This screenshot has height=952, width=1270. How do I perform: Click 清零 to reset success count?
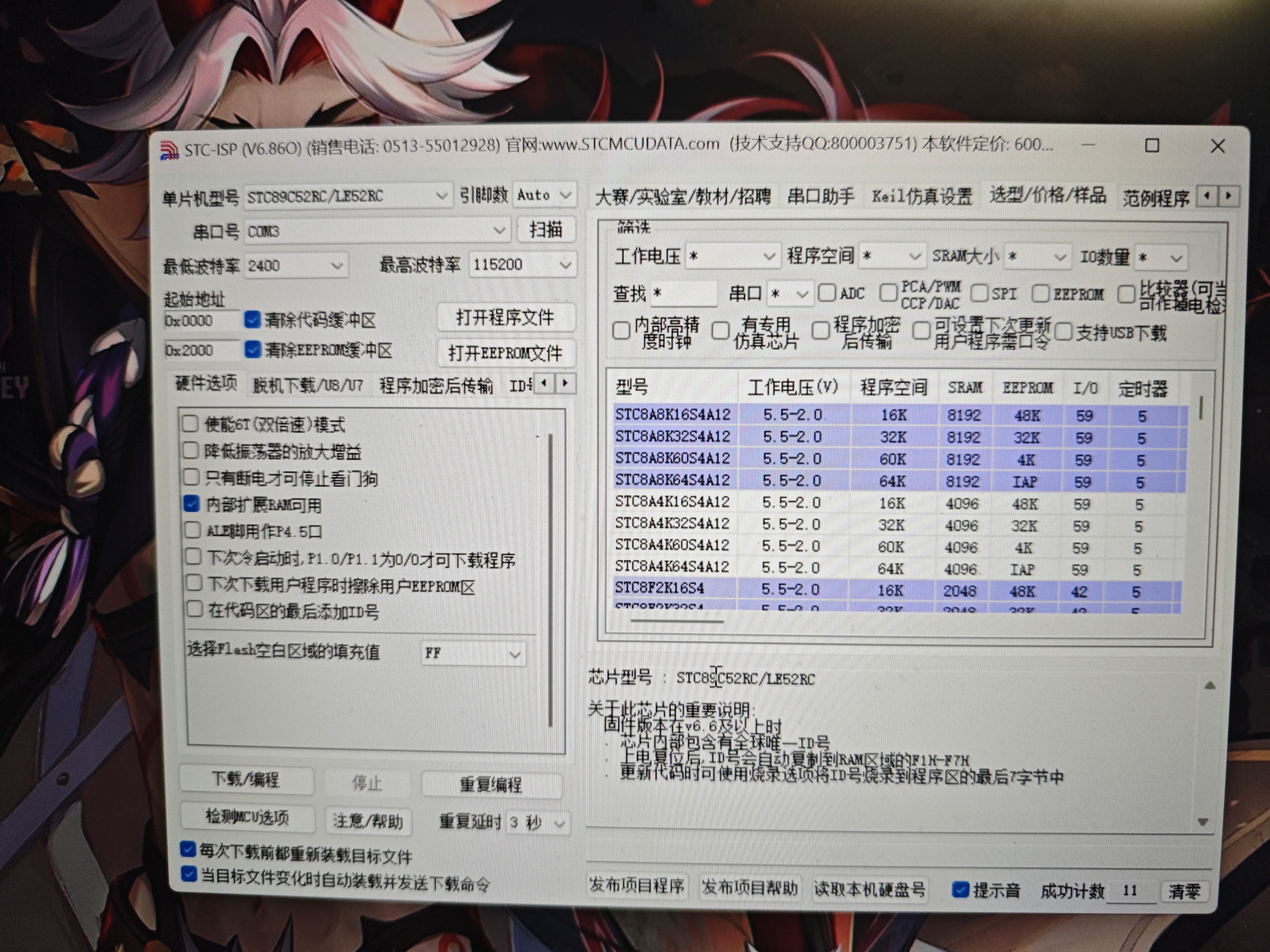tap(1184, 891)
